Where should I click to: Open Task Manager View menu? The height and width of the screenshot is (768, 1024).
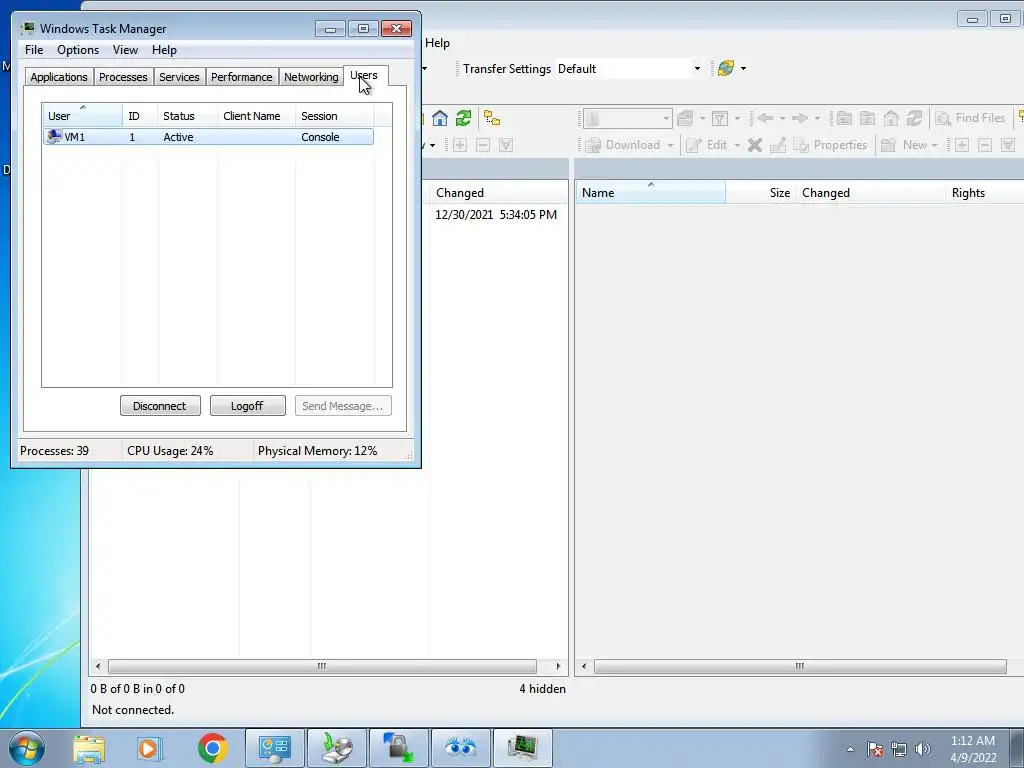[x=125, y=50]
